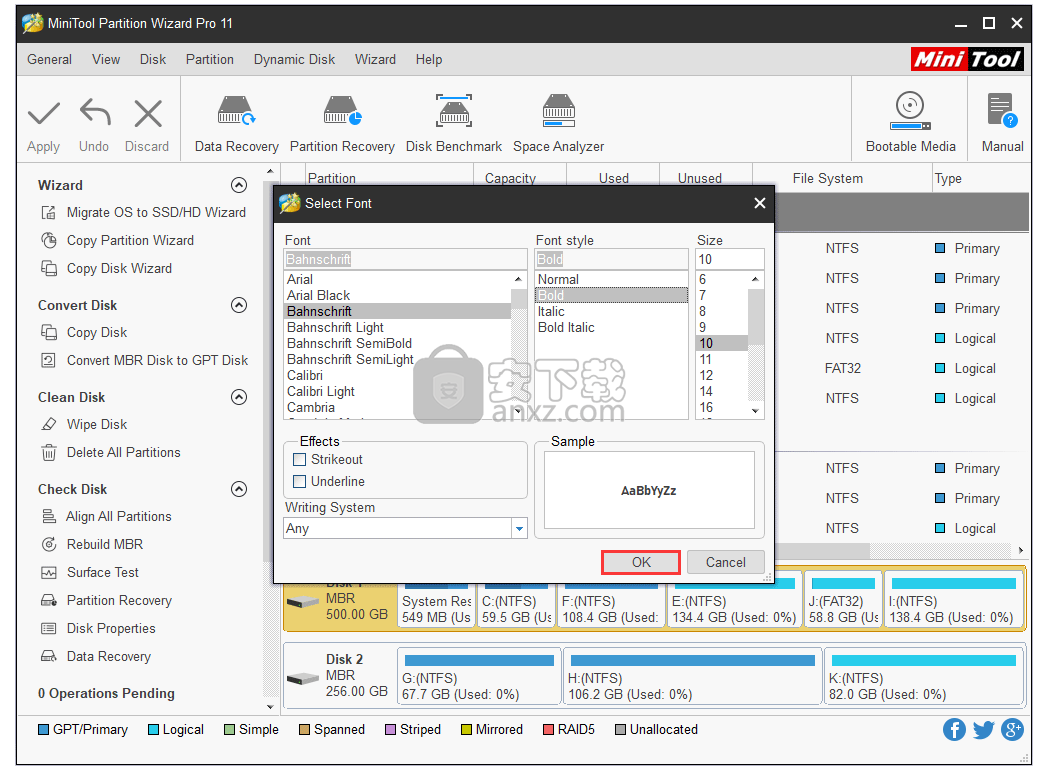Click the Apply checkmark icon
1043x772 pixels.
tap(44, 114)
